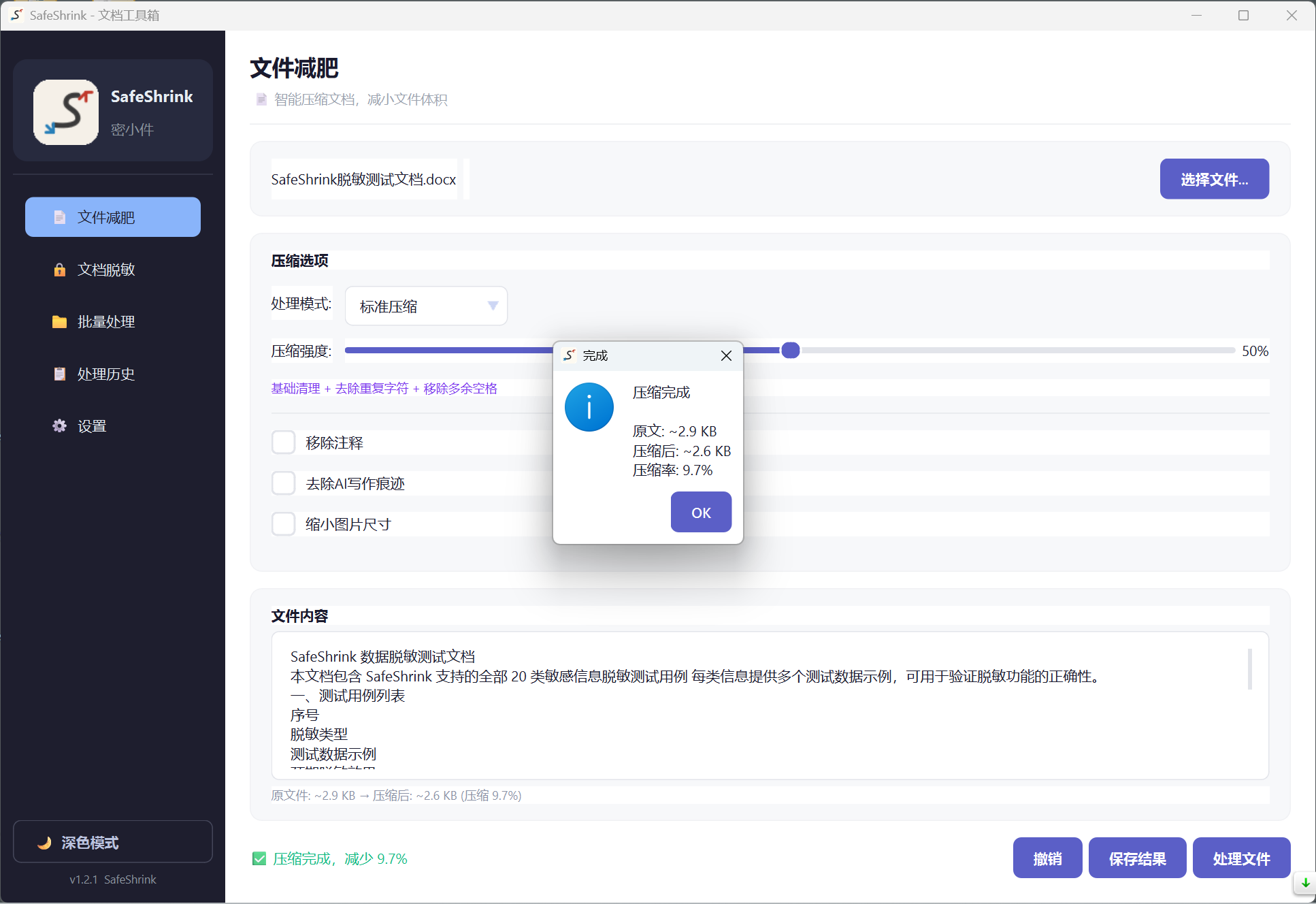The width and height of the screenshot is (1316, 904).
Task: Click 保存结果 to save output
Action: (x=1137, y=858)
